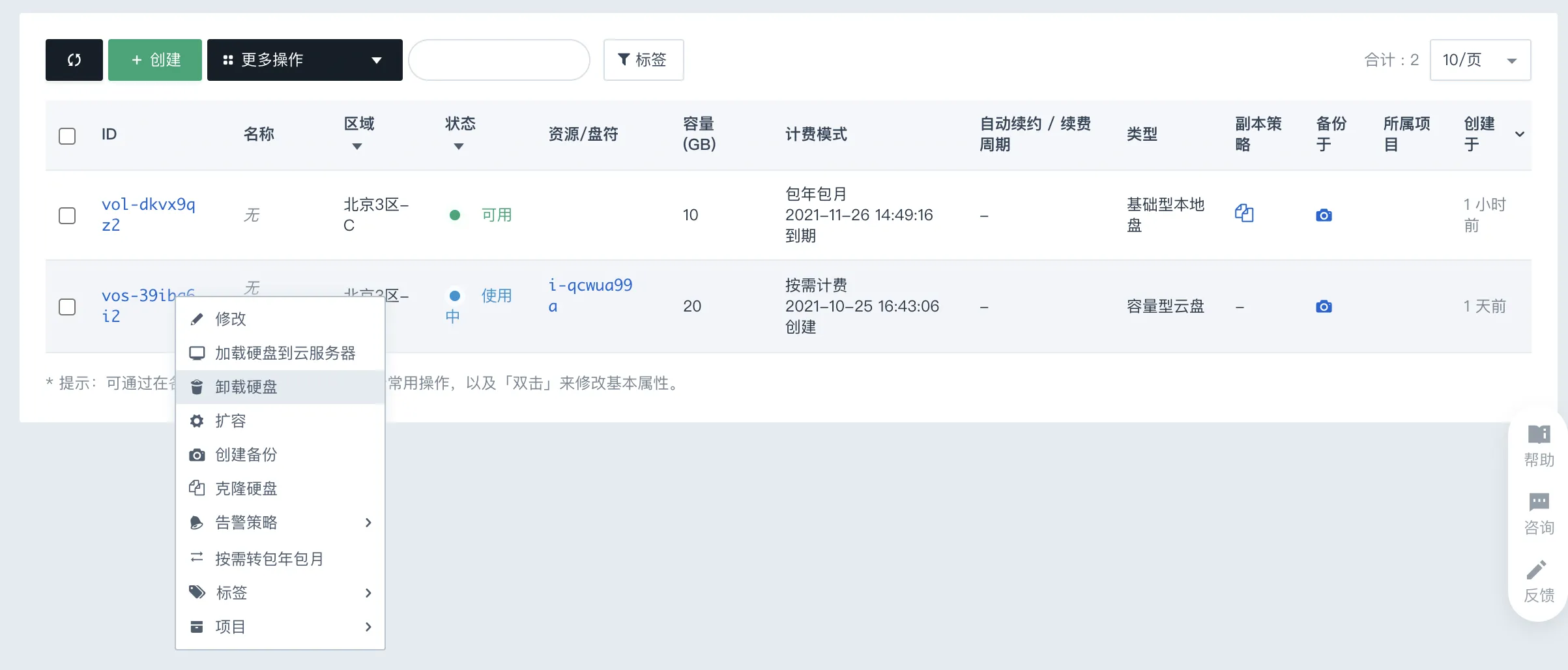Image resolution: width=1568 pixels, height=670 pixels.
Task: Open the vol-dkvx9qz2 disk link
Action: click(149, 214)
